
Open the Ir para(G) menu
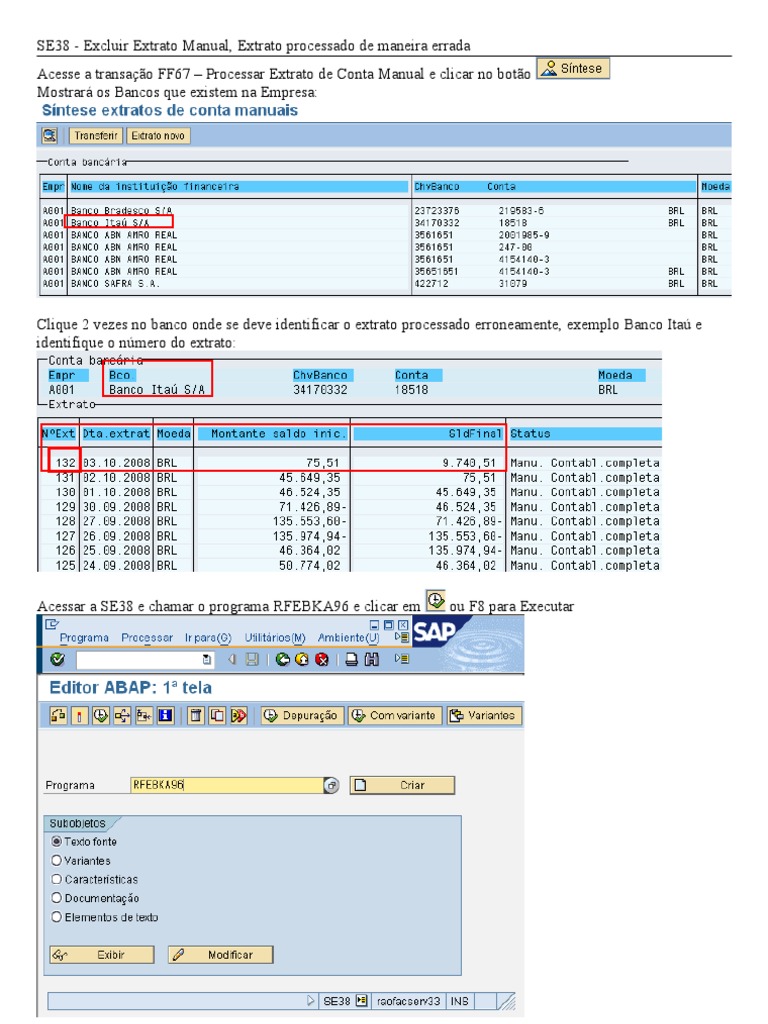(x=208, y=638)
